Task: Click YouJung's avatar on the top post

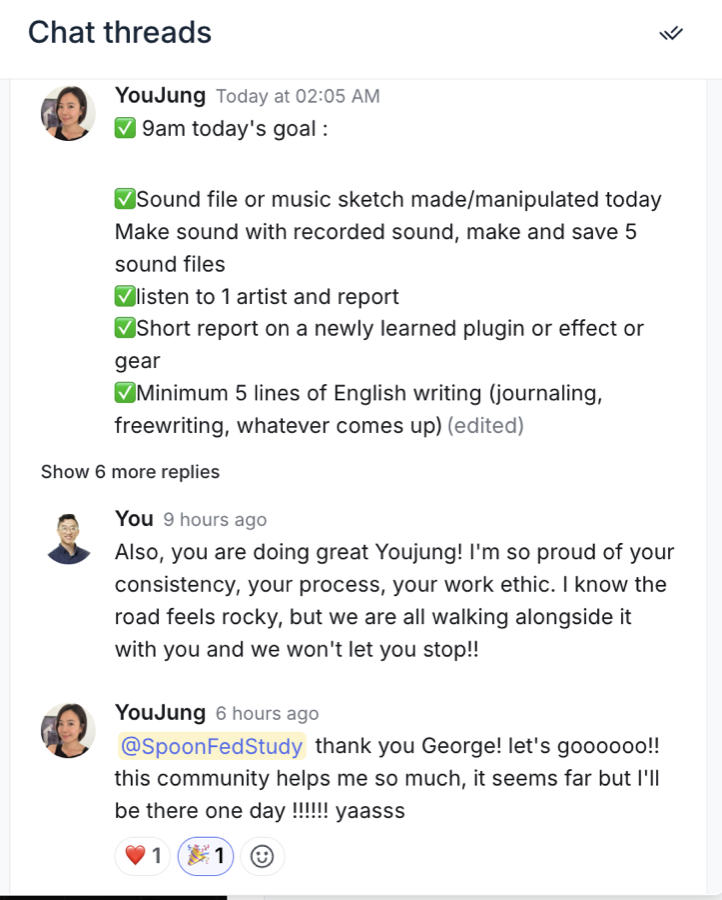Action: click(x=68, y=113)
